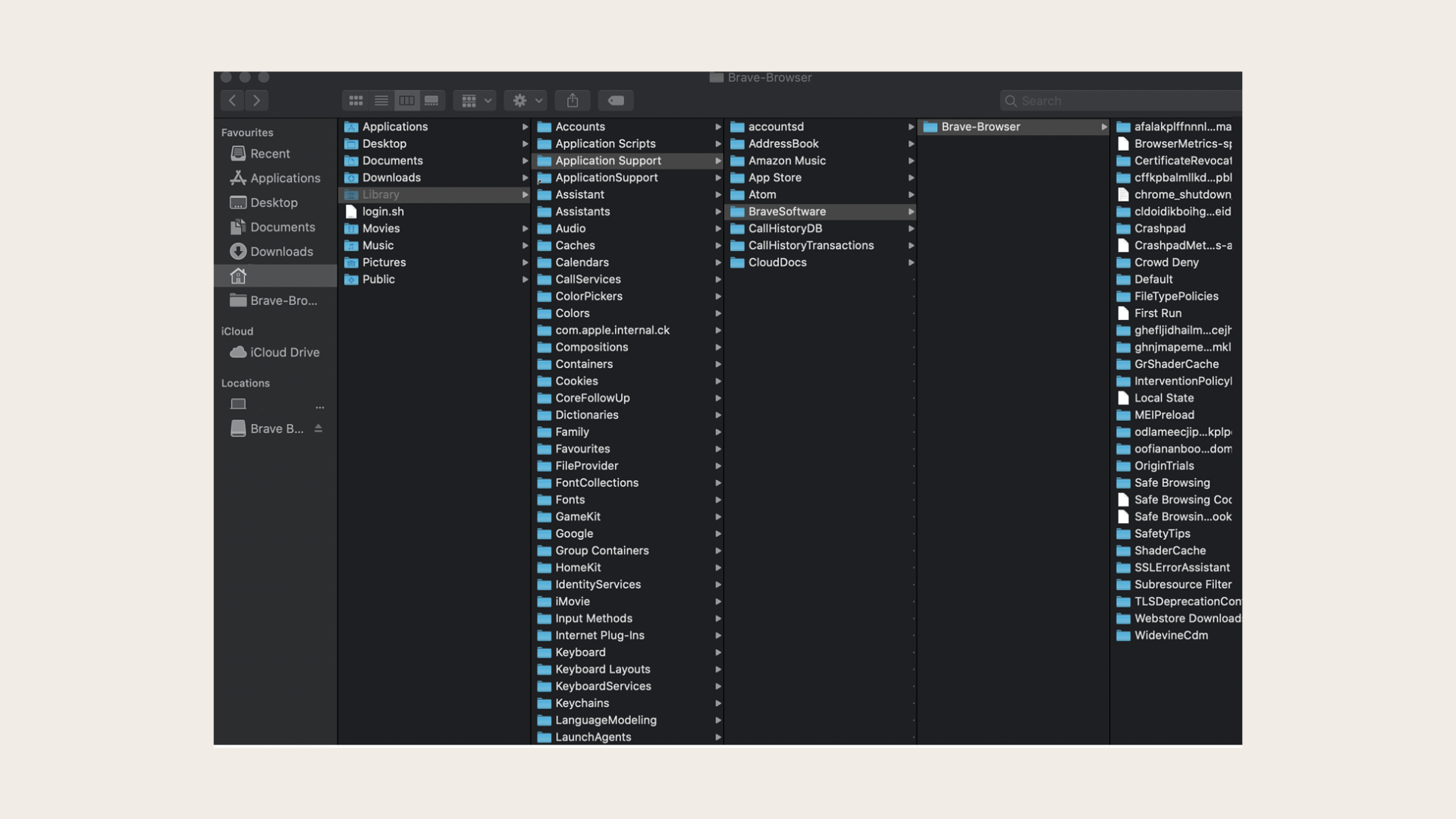Open Downloads in the Favourites sidebar
1456x819 pixels.
tap(275, 251)
